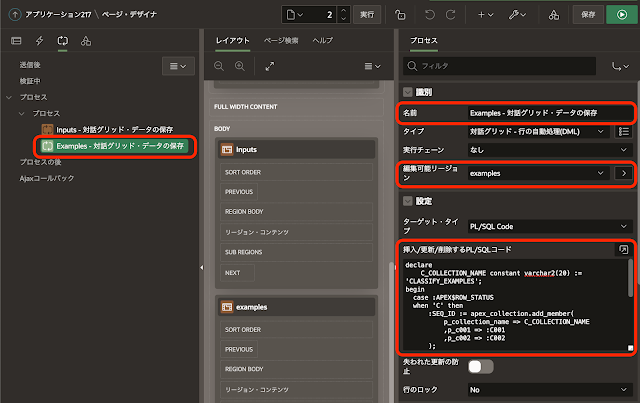Select the プロセスの後 tree node
Image resolution: width=640 pixels, height=403 pixels.
[x=40, y=162]
